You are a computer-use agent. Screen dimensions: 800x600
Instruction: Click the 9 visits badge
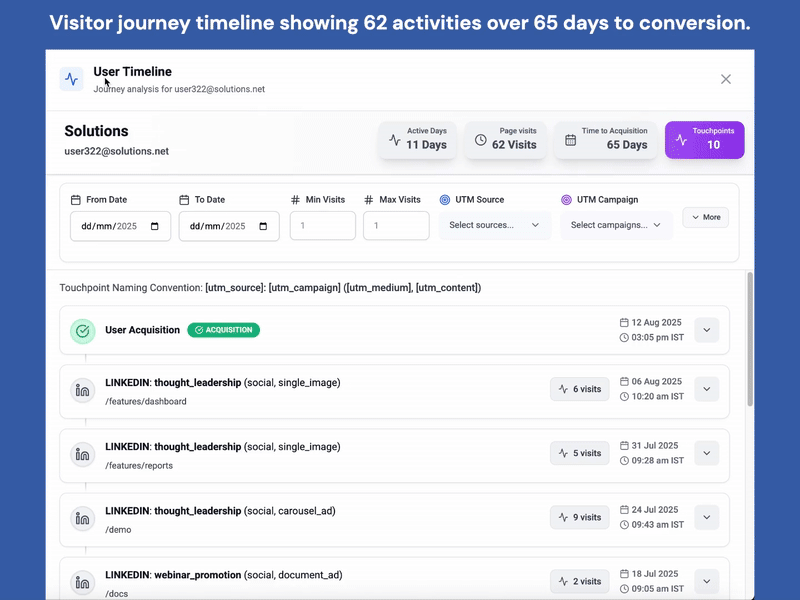[x=580, y=517]
